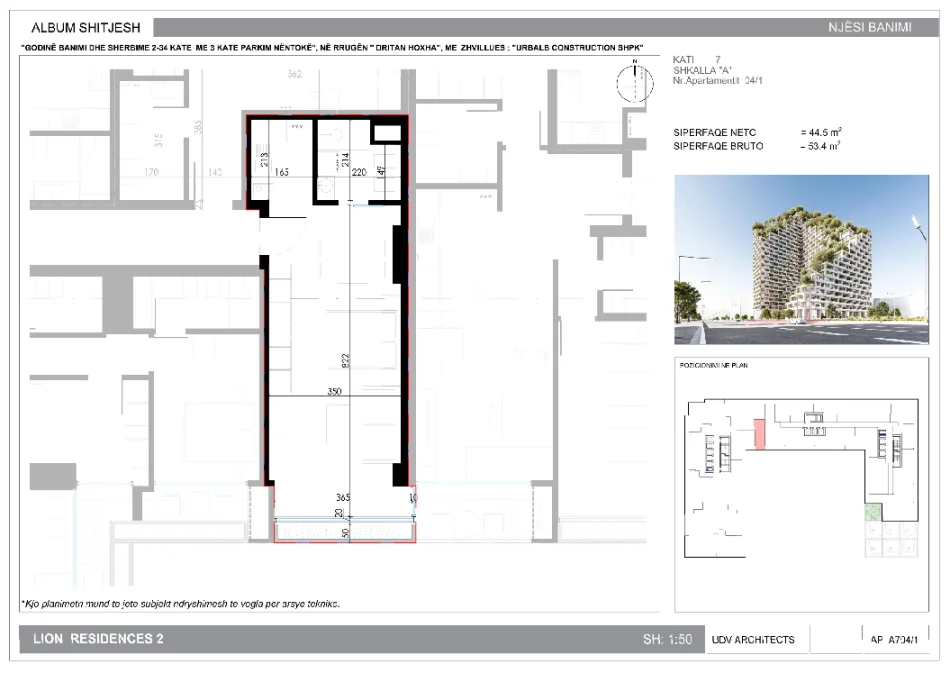950x673 pixels.
Task: Click the 350 width dimension
Action: [335, 393]
